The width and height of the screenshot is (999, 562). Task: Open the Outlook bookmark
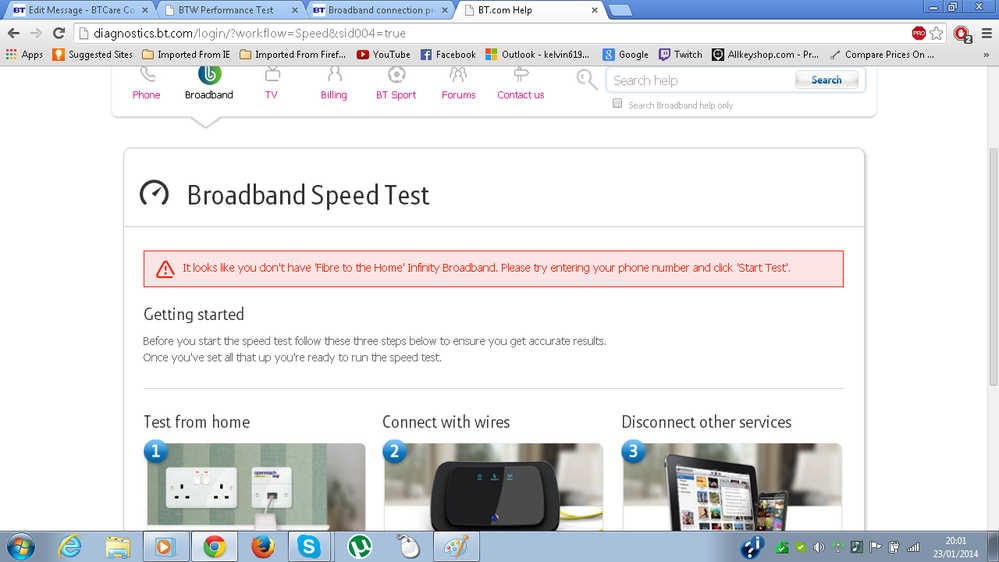[x=538, y=55]
